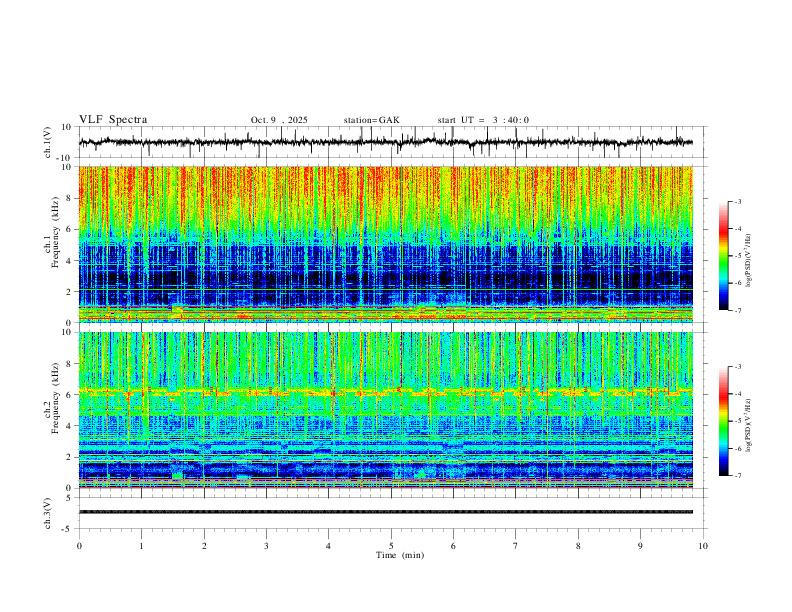Click the "start UT = 3 :40: 0" text
792x612 pixels.
click(x=483, y=120)
